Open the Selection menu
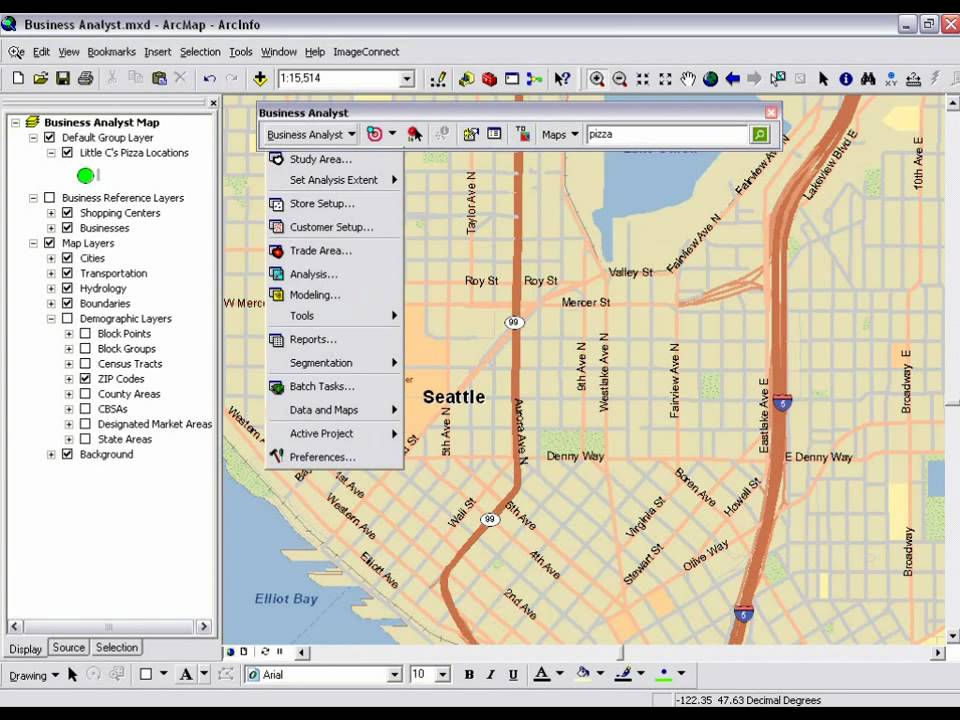The width and height of the screenshot is (960, 720). pyautogui.click(x=200, y=52)
